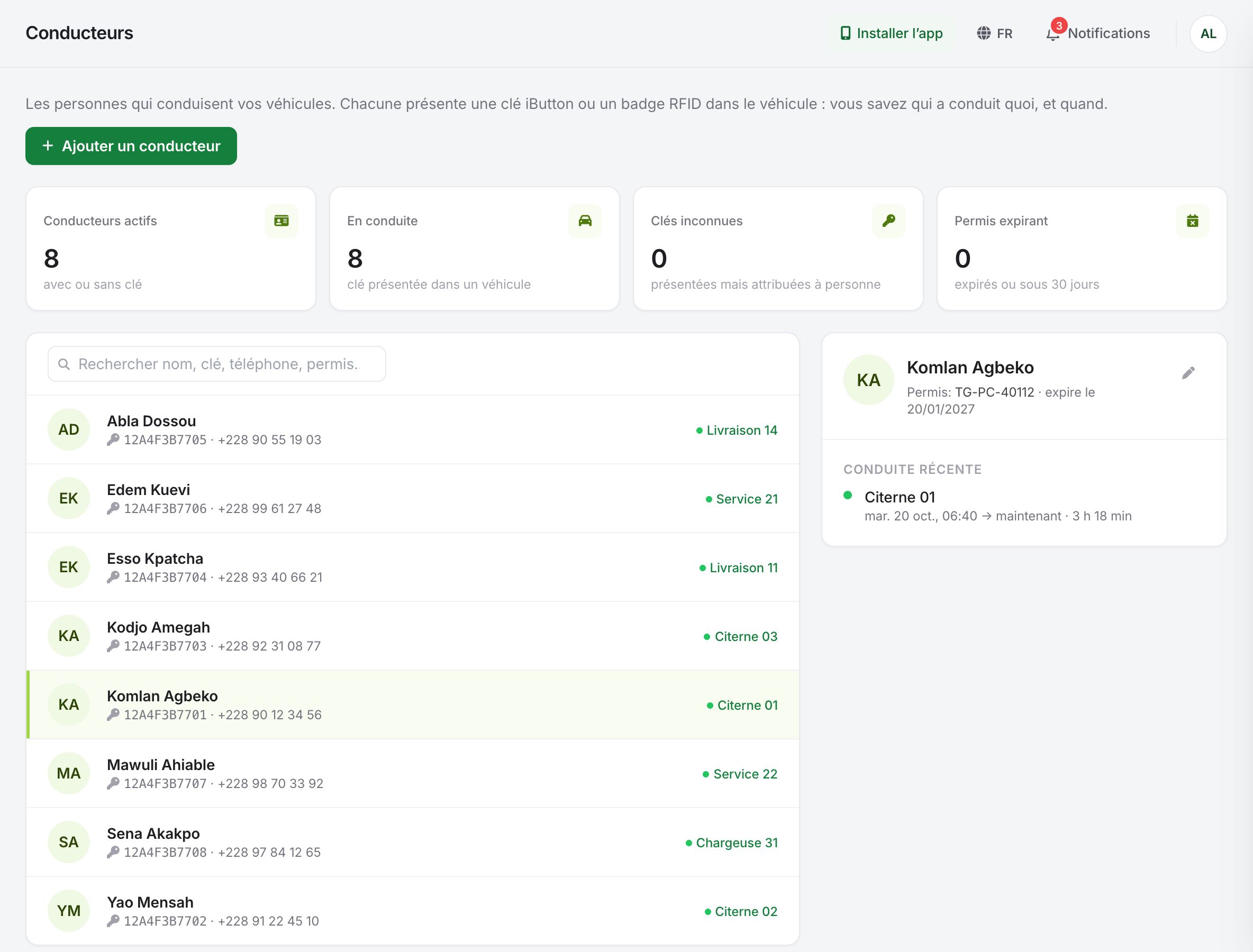Click permit number TG-PC-40112
The width and height of the screenshot is (1253, 952).
[x=994, y=392]
